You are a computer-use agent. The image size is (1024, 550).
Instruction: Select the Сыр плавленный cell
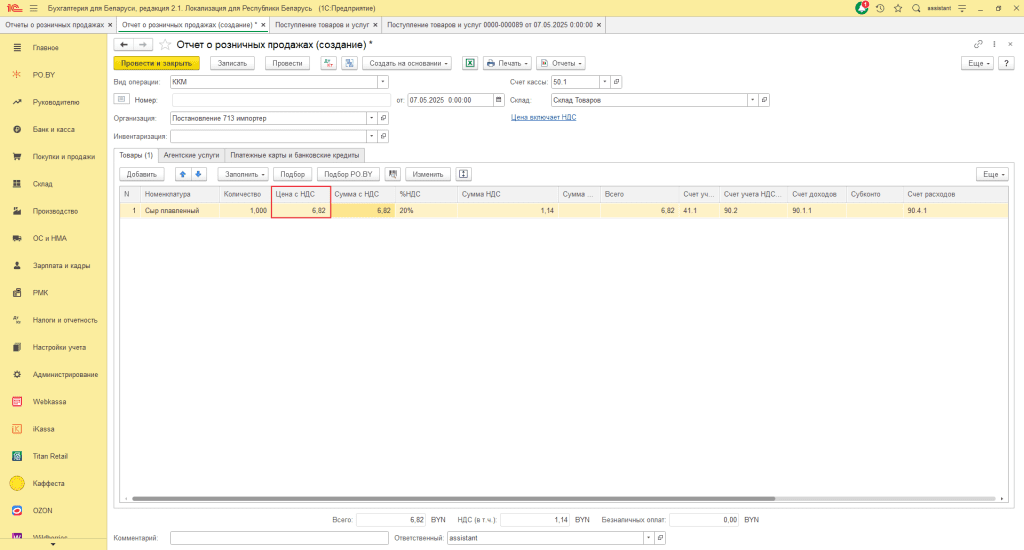(x=180, y=210)
